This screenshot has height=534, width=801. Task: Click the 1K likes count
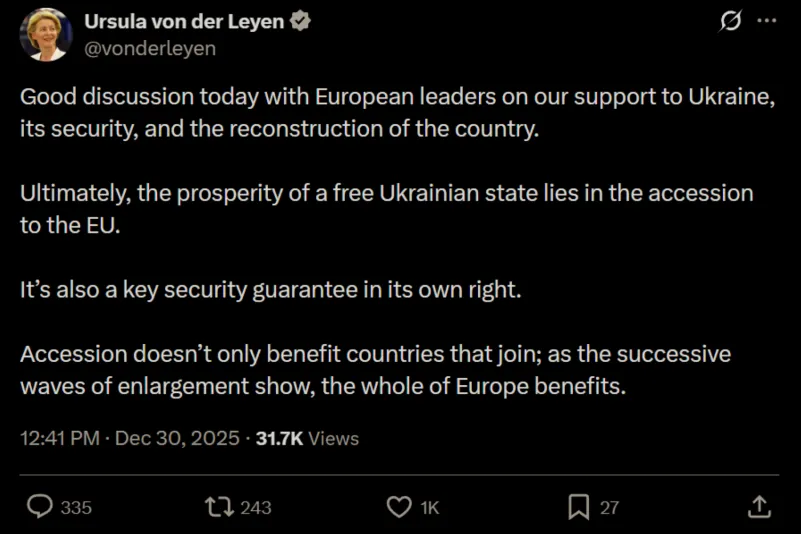point(430,508)
